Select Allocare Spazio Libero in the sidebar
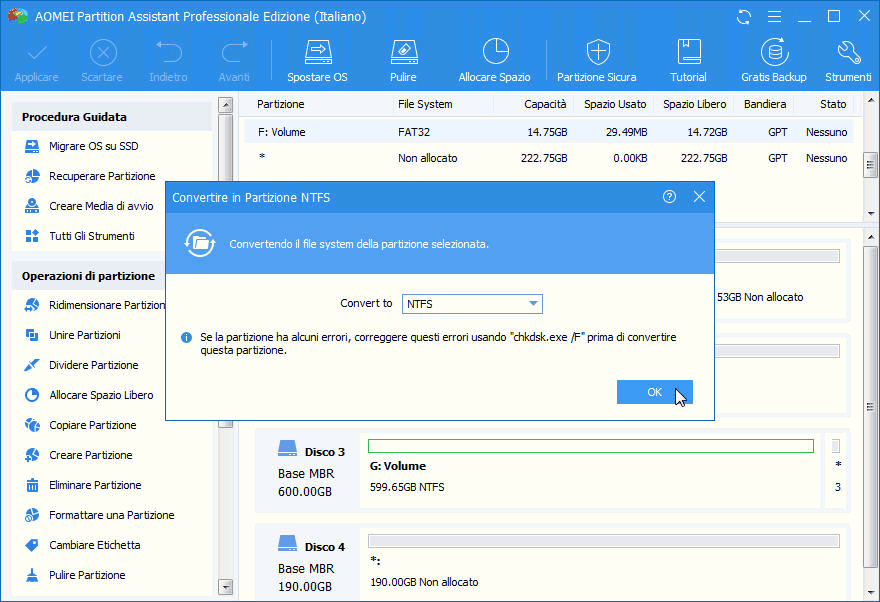Viewport: 880px width, 602px height. click(x=89, y=395)
